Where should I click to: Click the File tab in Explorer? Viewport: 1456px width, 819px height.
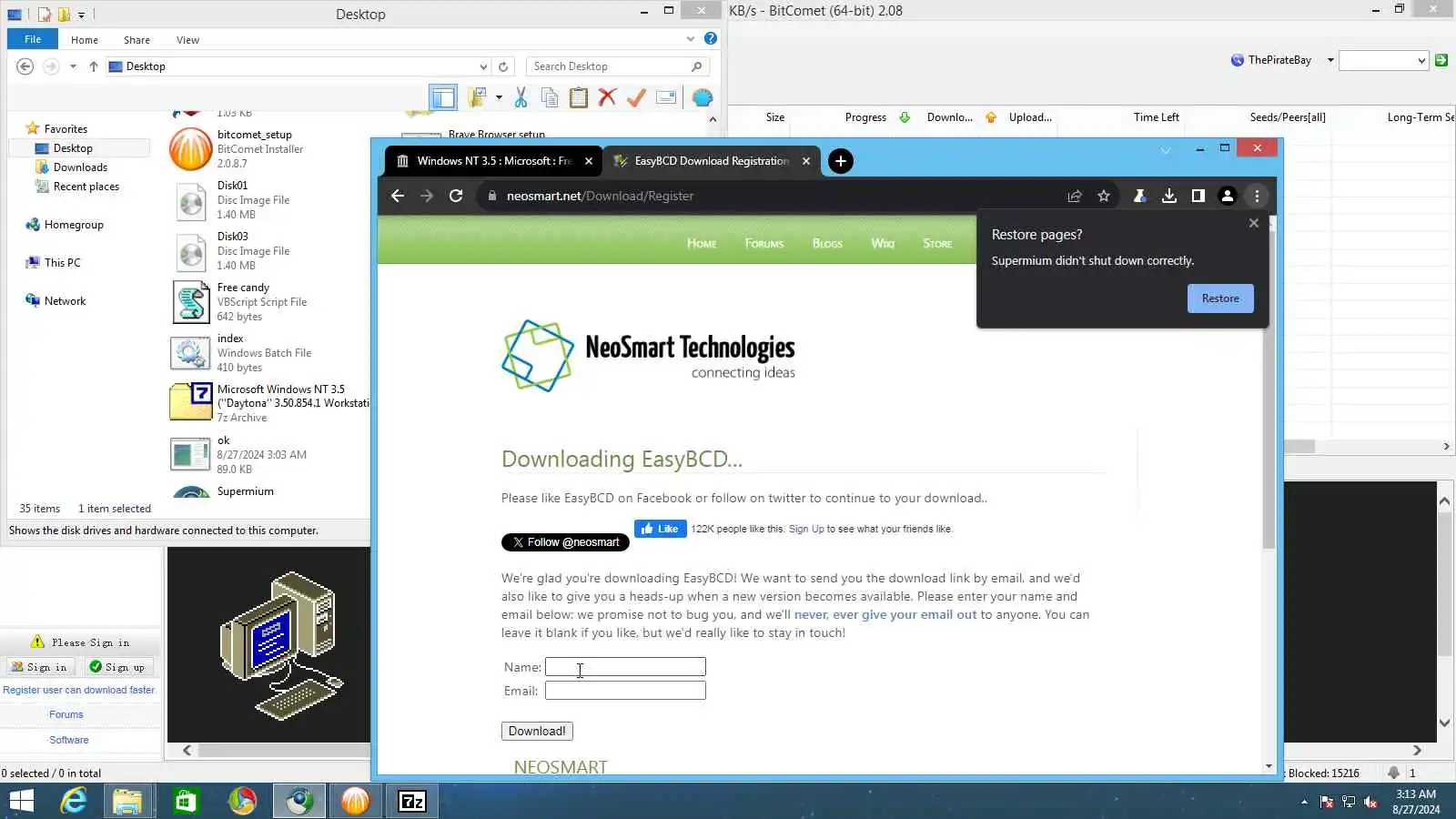(x=33, y=39)
